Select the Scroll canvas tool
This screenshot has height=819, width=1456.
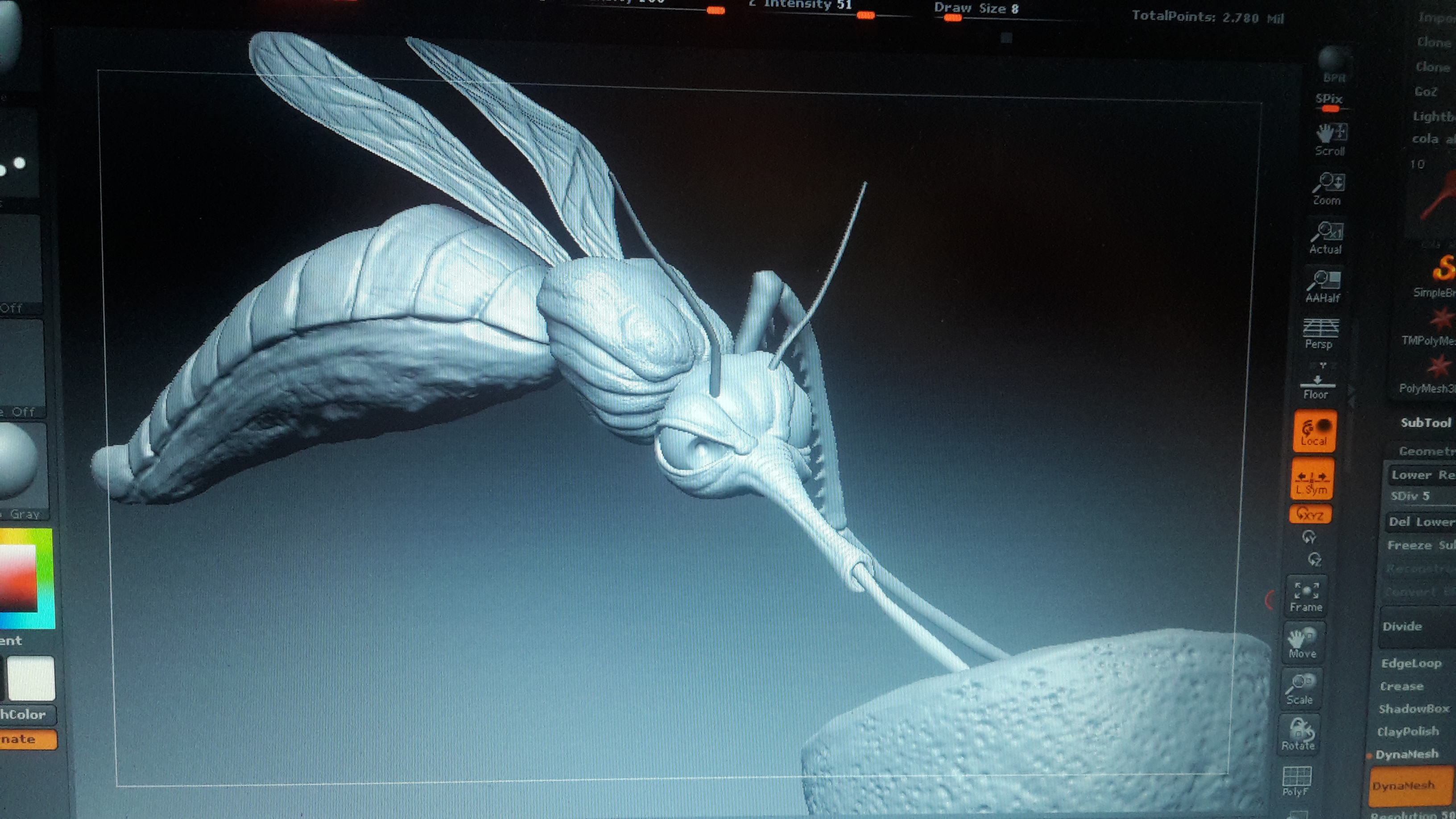pyautogui.click(x=1331, y=139)
